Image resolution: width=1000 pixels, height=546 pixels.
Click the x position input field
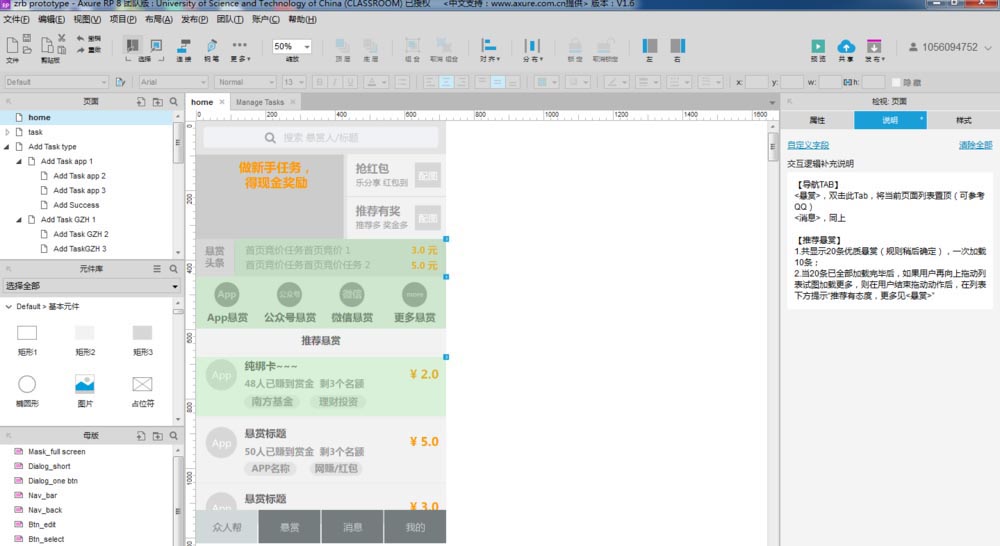pyautogui.click(x=756, y=82)
